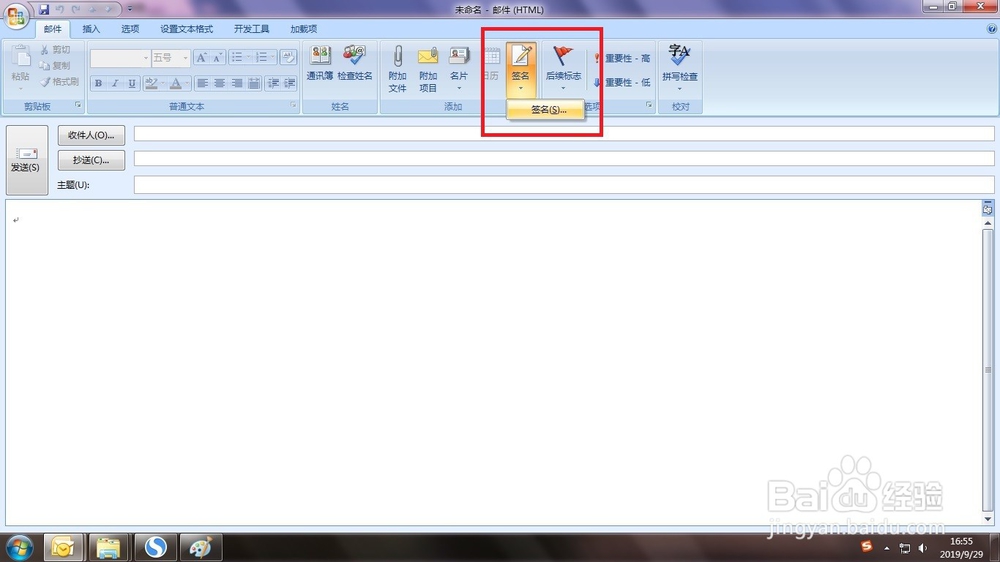The width and height of the screenshot is (1000, 562).
Task: Switch to the 设置文本格式 tab
Action: [186, 29]
